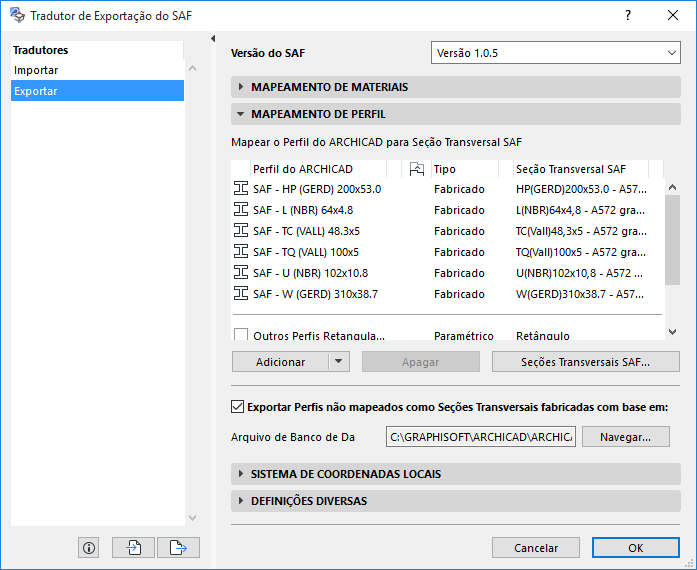Toggle the Exportar Perfis não mapeados checkbox
The width and height of the screenshot is (697, 570).
(237, 407)
